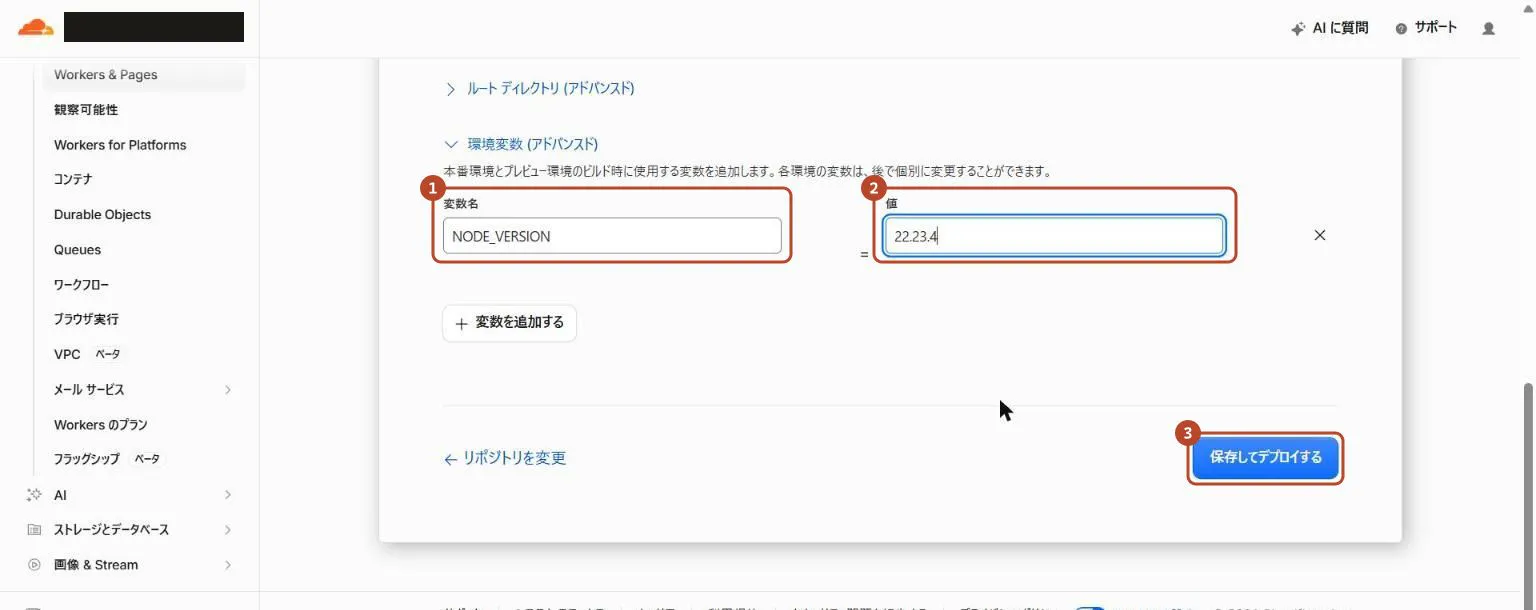Click the AI sparkle sidebar icon

(34, 495)
